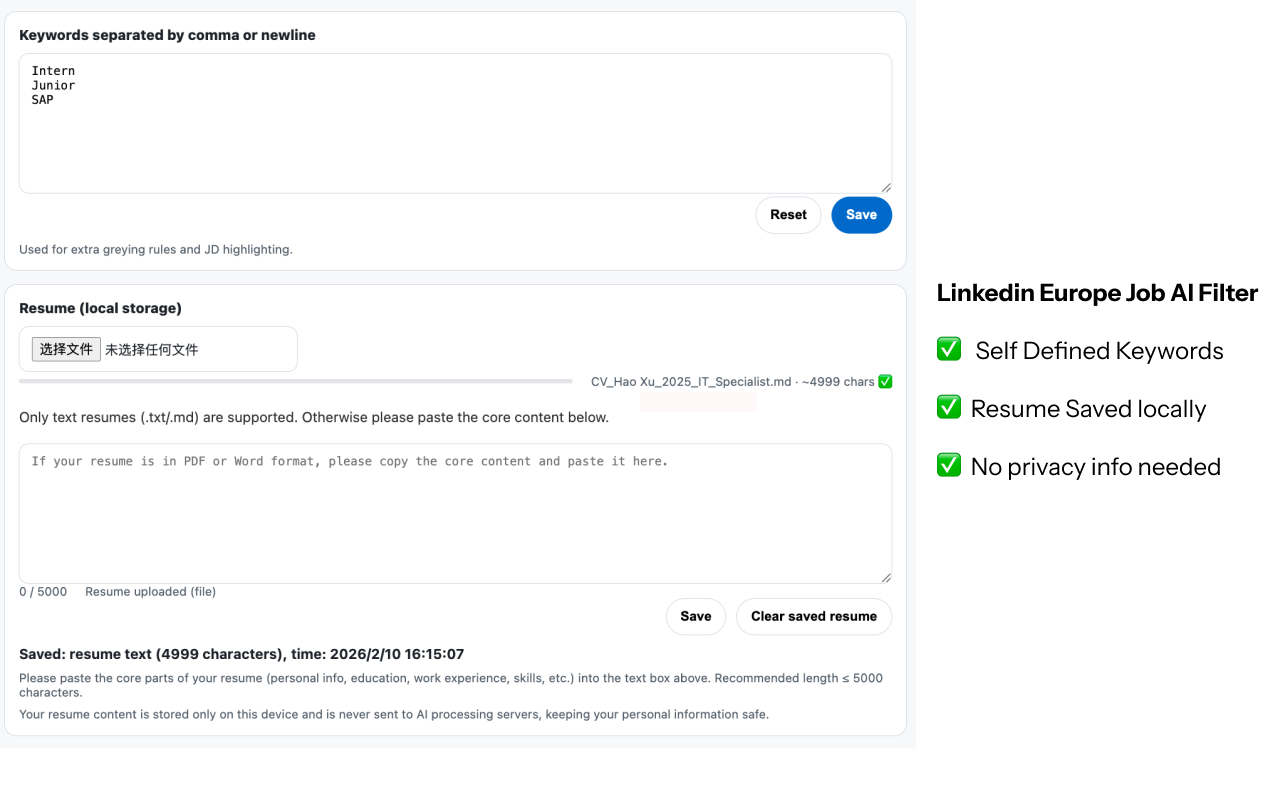Click the Keywords separated by comma label

point(167,35)
